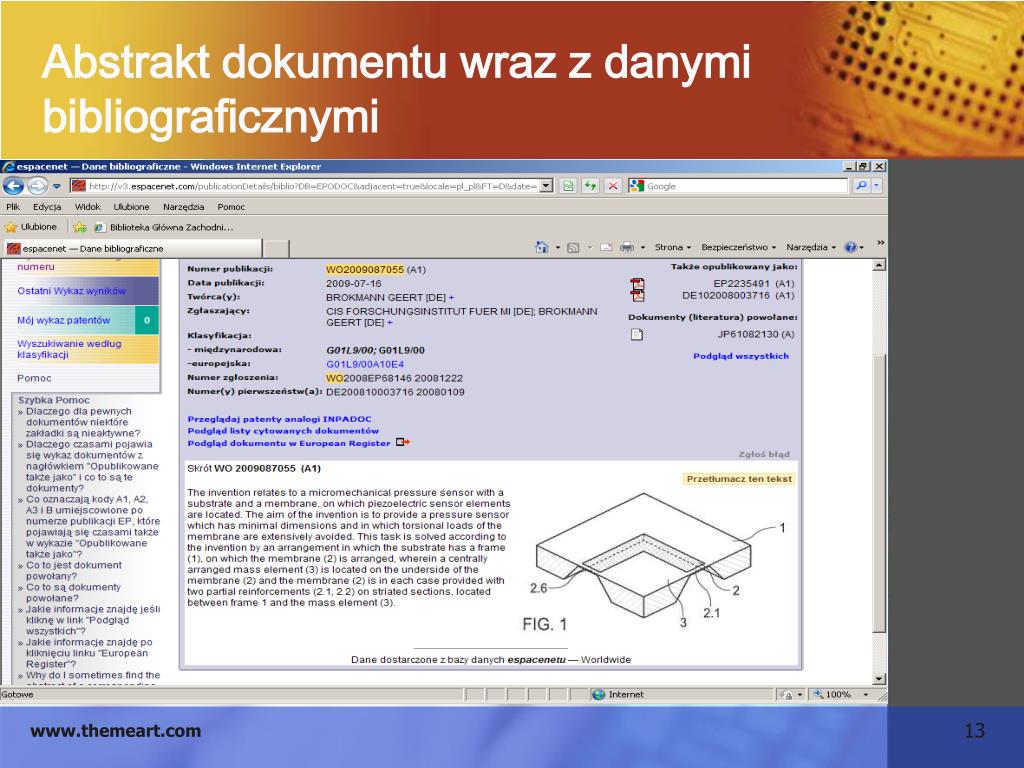Screen dimensions: 1024x768
Task: Select application number 2008EP68146 20081222 text
Action: pos(403,378)
